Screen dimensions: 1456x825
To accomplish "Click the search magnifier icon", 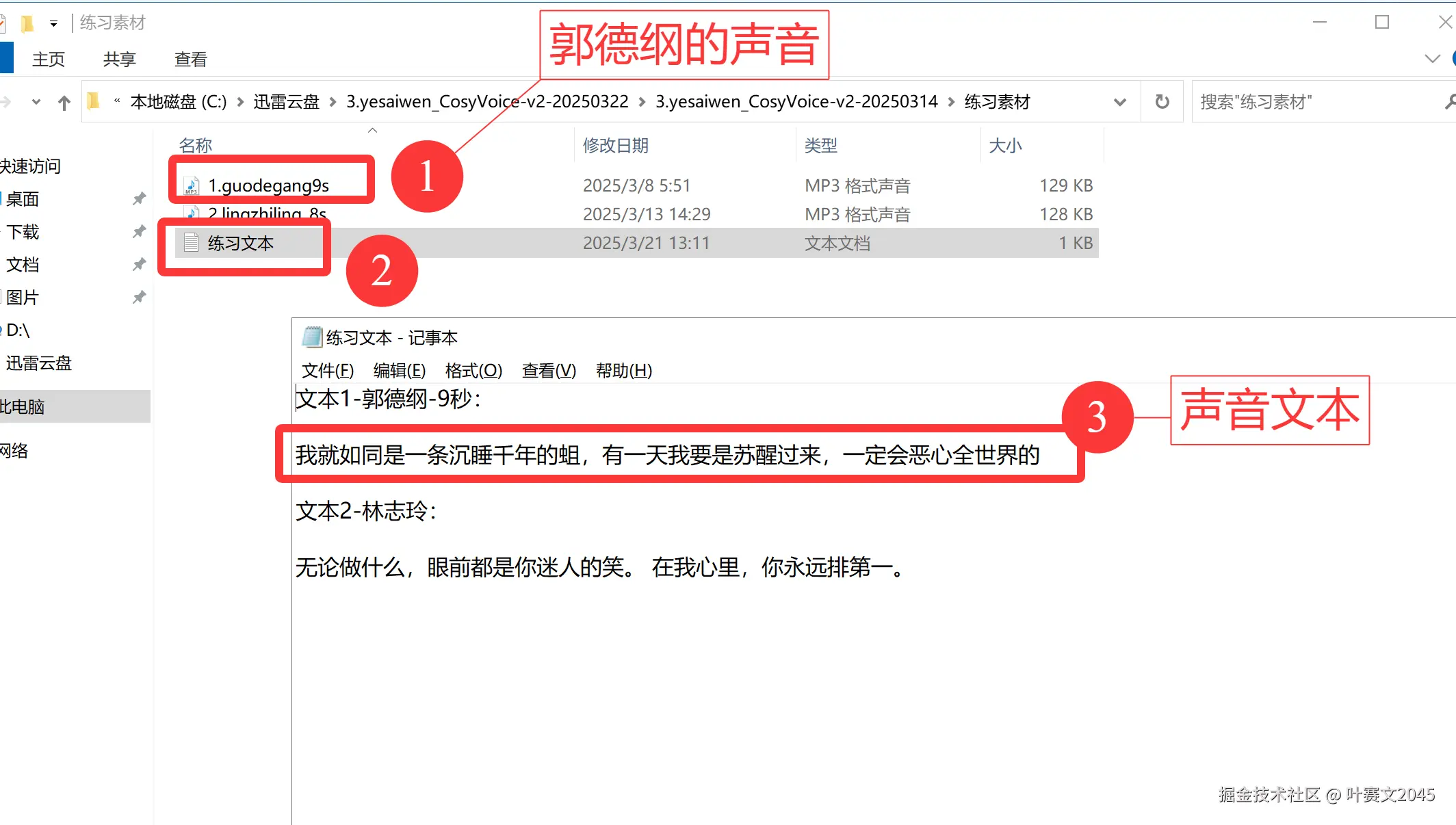I will coord(1449,102).
